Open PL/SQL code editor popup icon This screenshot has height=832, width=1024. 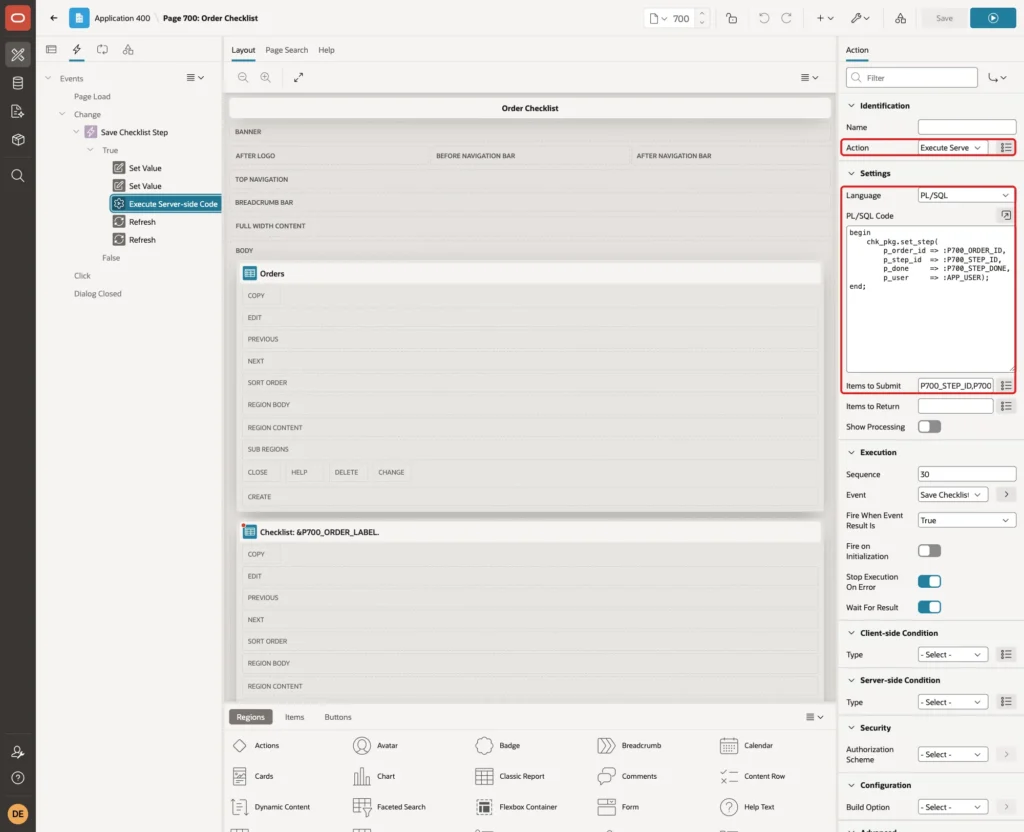pyautogui.click(x=1006, y=215)
